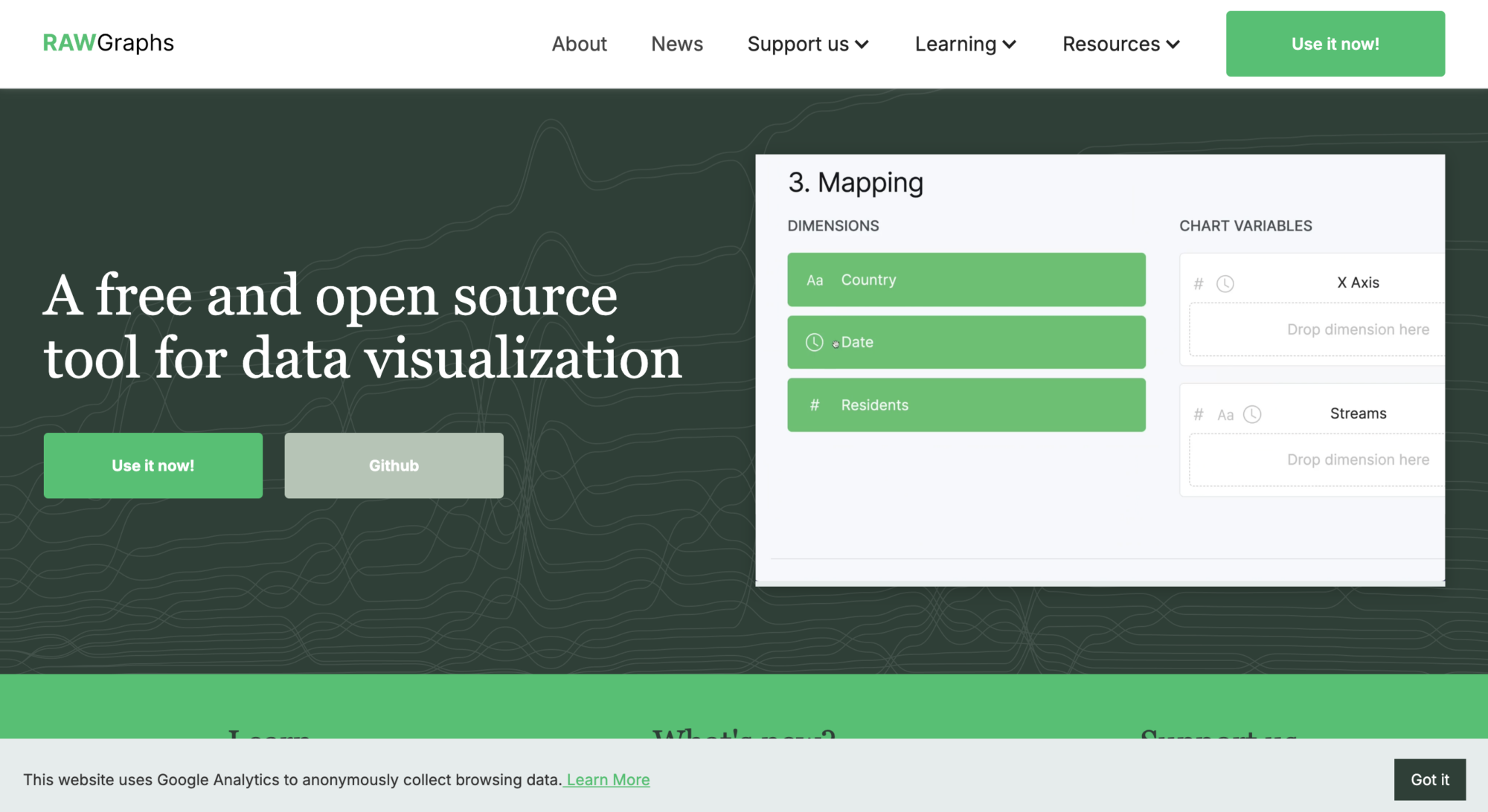The width and height of the screenshot is (1488, 812).
Task: Open the About page
Action: pyautogui.click(x=579, y=44)
